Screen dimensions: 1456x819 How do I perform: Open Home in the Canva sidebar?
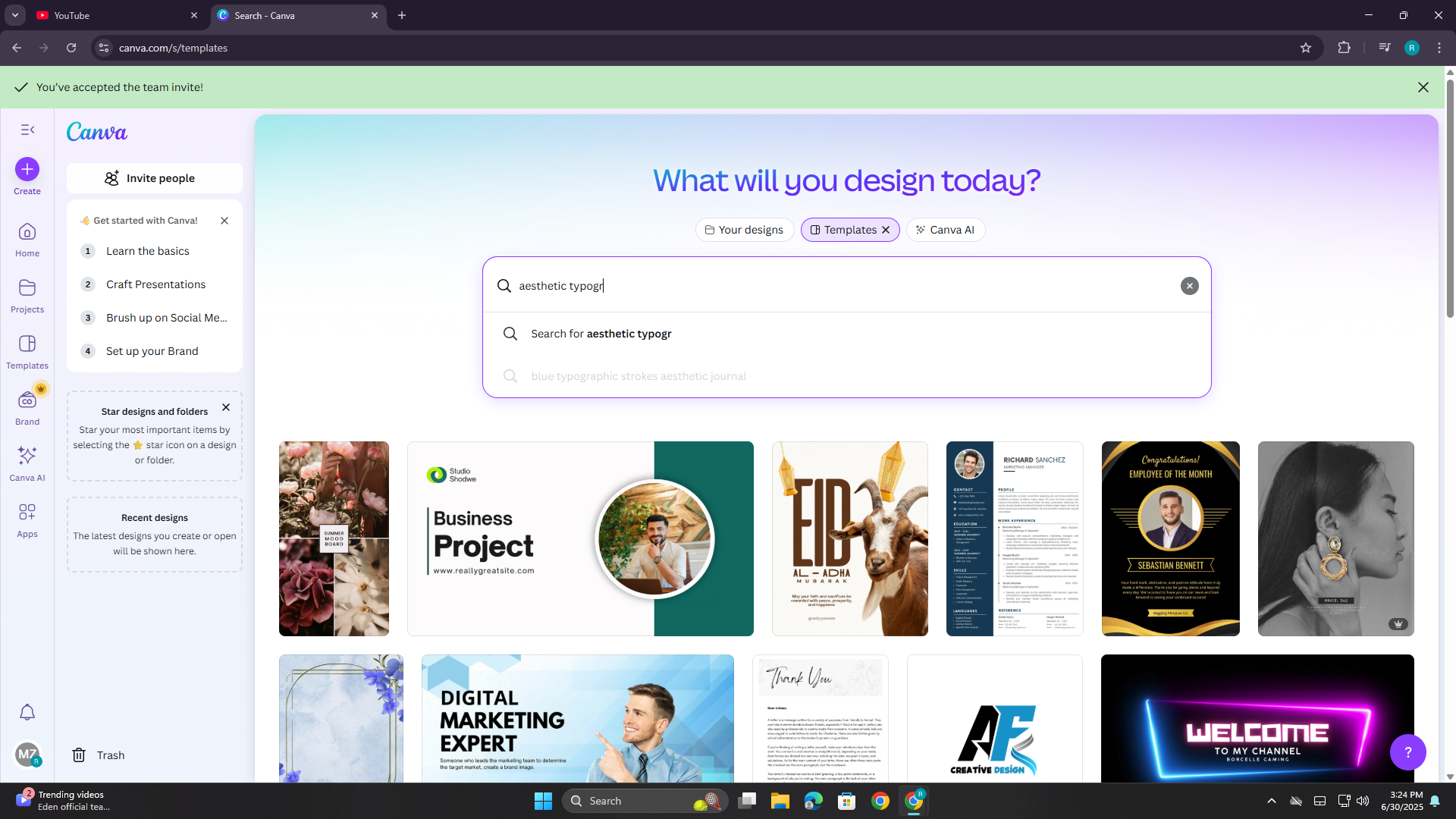(x=27, y=240)
